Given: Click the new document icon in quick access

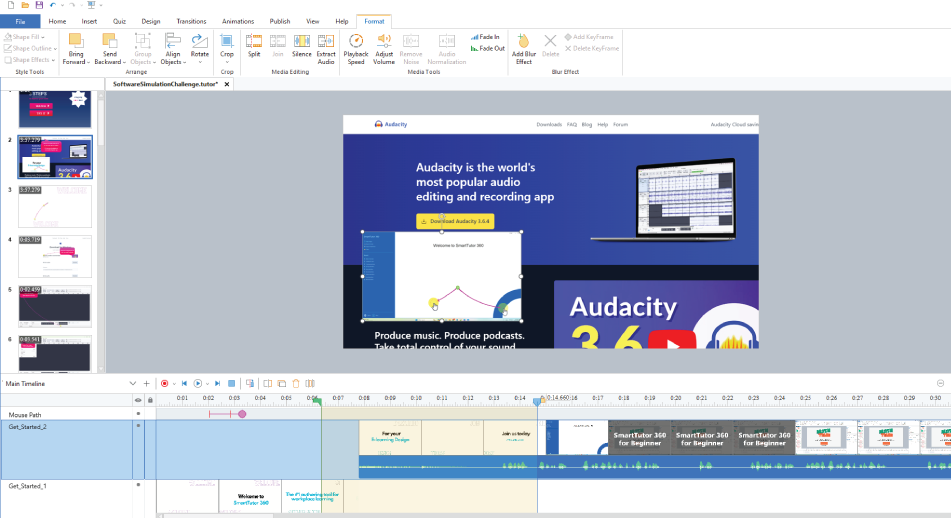Looking at the screenshot, I should [11, 5].
